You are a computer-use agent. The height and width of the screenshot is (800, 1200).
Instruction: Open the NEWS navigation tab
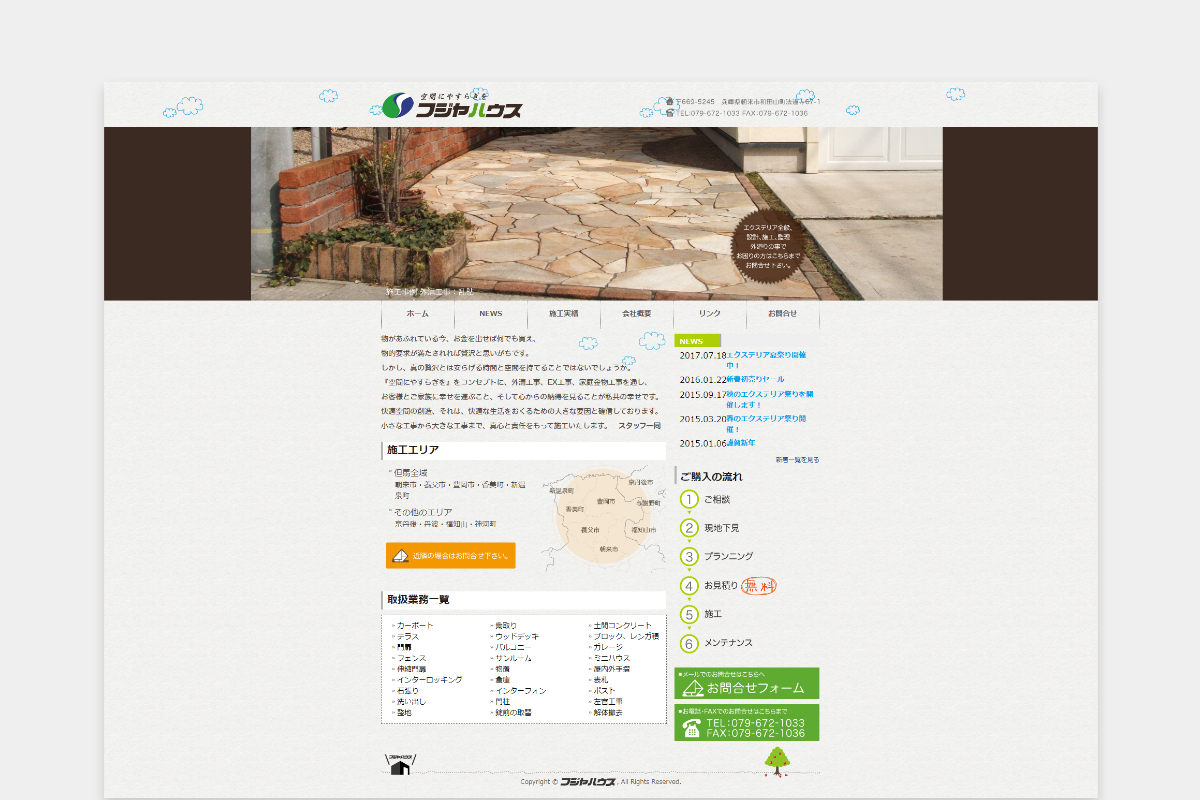[x=491, y=314]
